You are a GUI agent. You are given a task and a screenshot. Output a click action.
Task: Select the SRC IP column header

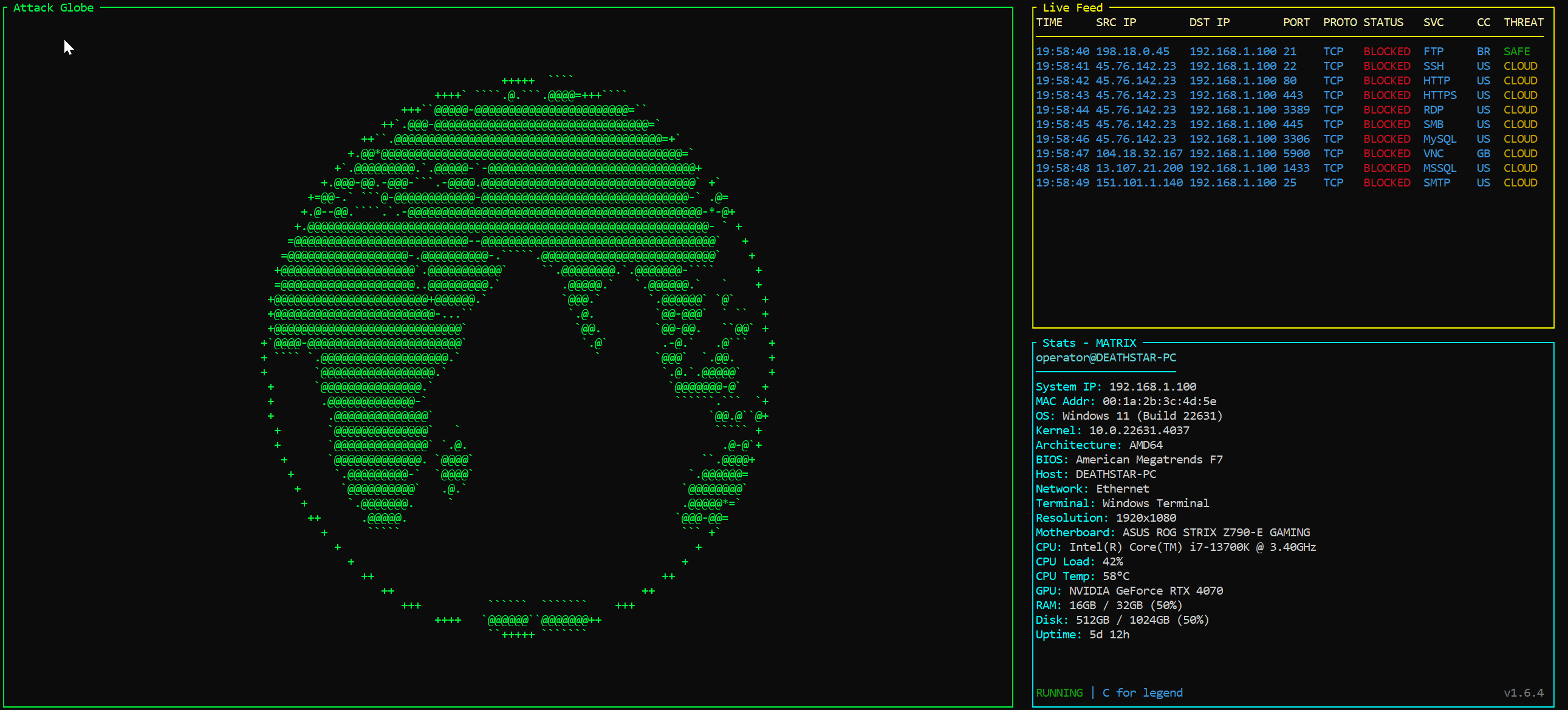pos(1117,22)
